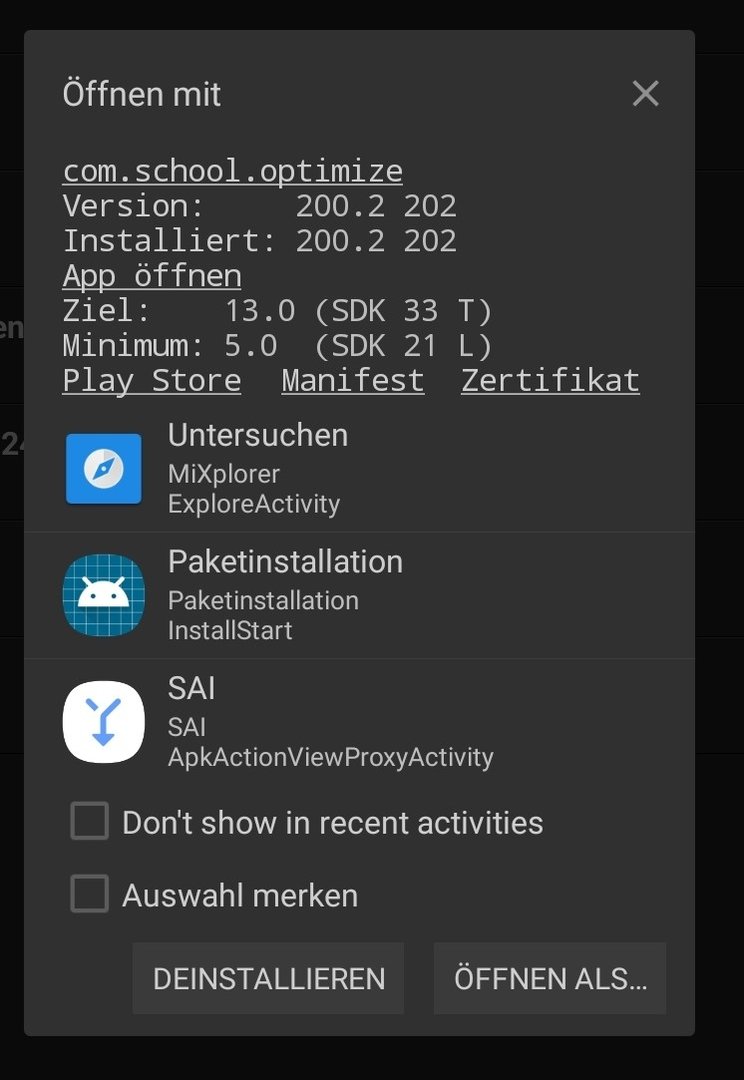This screenshot has width=744, height=1080.
Task: Tap the MiXplorer compass icon
Action: [x=103, y=468]
